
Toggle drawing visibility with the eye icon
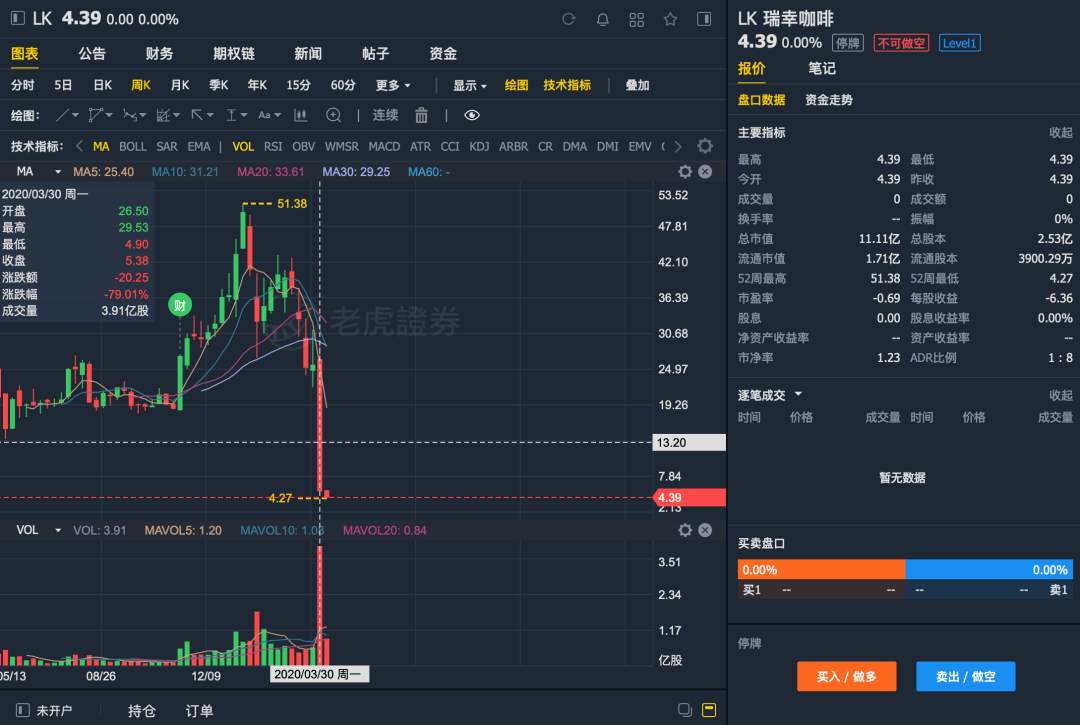tap(472, 115)
